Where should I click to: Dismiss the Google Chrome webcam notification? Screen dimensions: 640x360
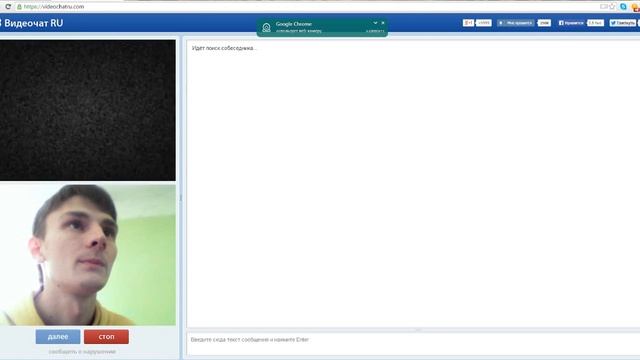383,23
